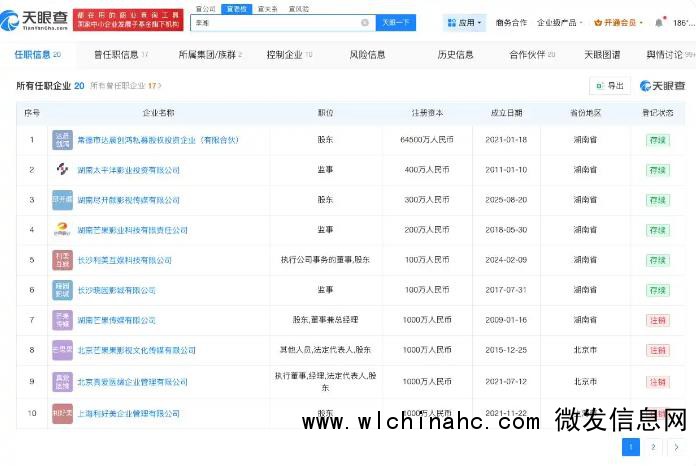Open the 应用 apps dropdown

(x=464, y=23)
